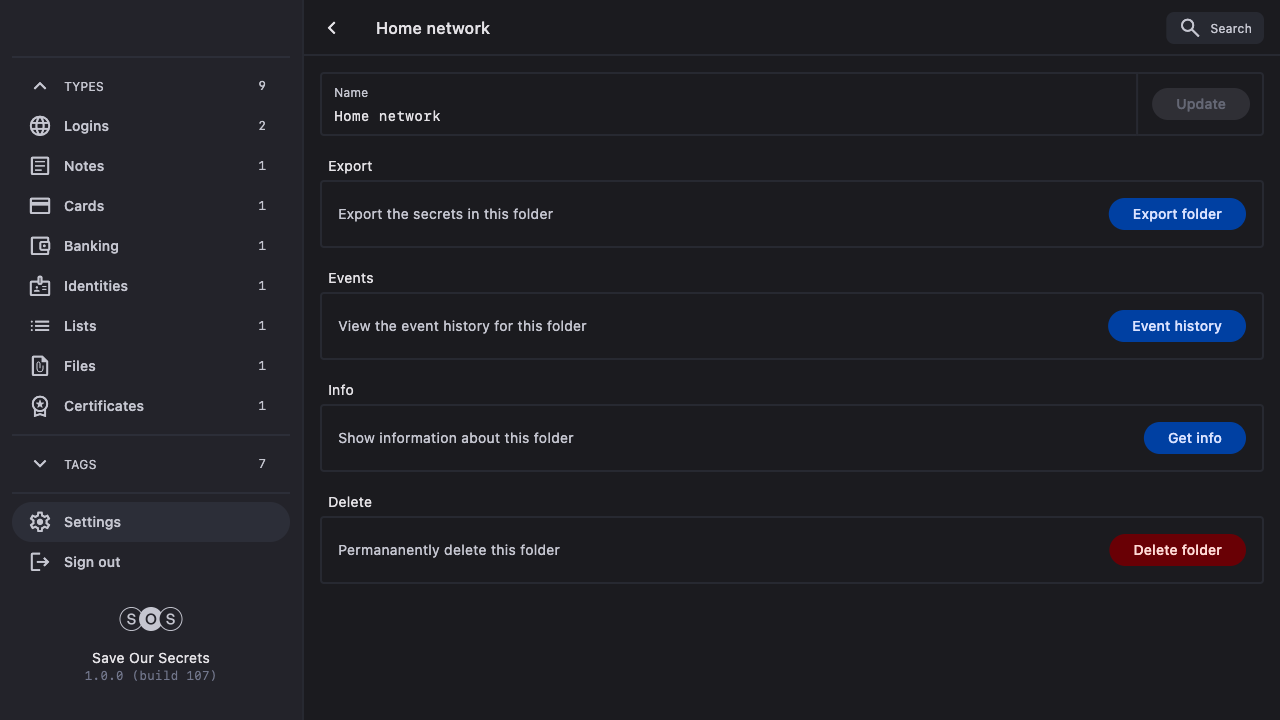Click the Settings gear icon
This screenshot has width=1280, height=720.
[40, 522]
